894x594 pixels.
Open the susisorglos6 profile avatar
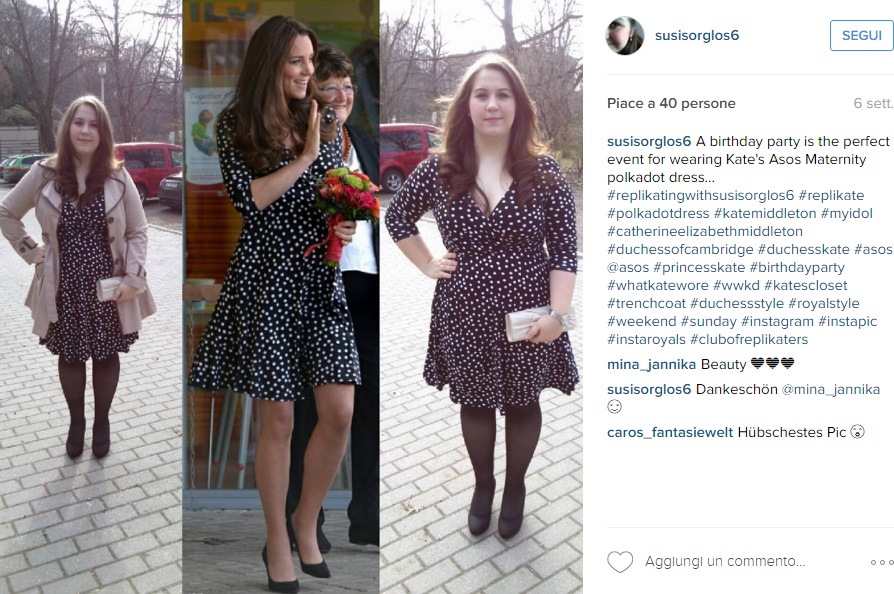(625, 35)
